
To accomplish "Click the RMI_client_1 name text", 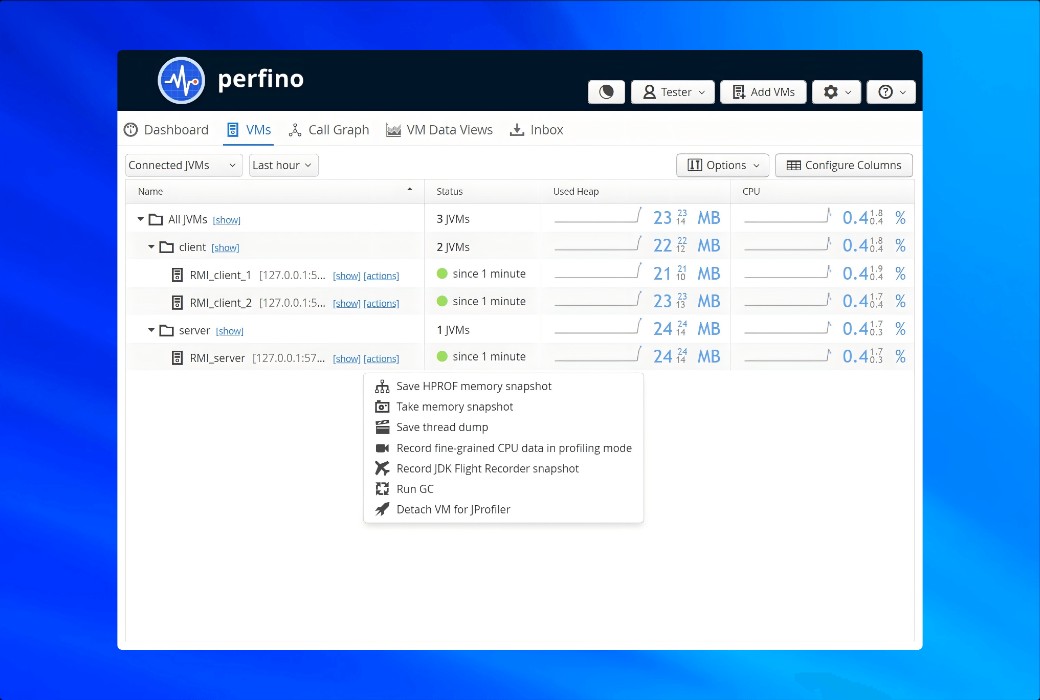I will [x=220, y=275].
